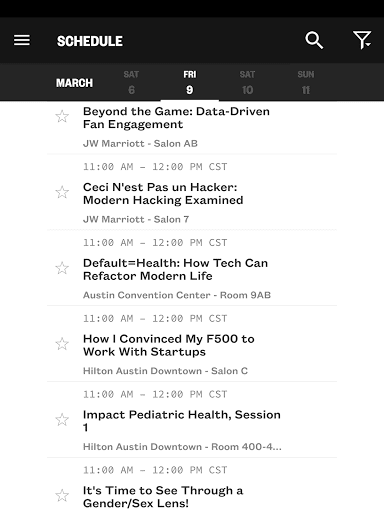Open the schedule filter funnel
Viewport: 384px width, 512px height.
pos(362,41)
